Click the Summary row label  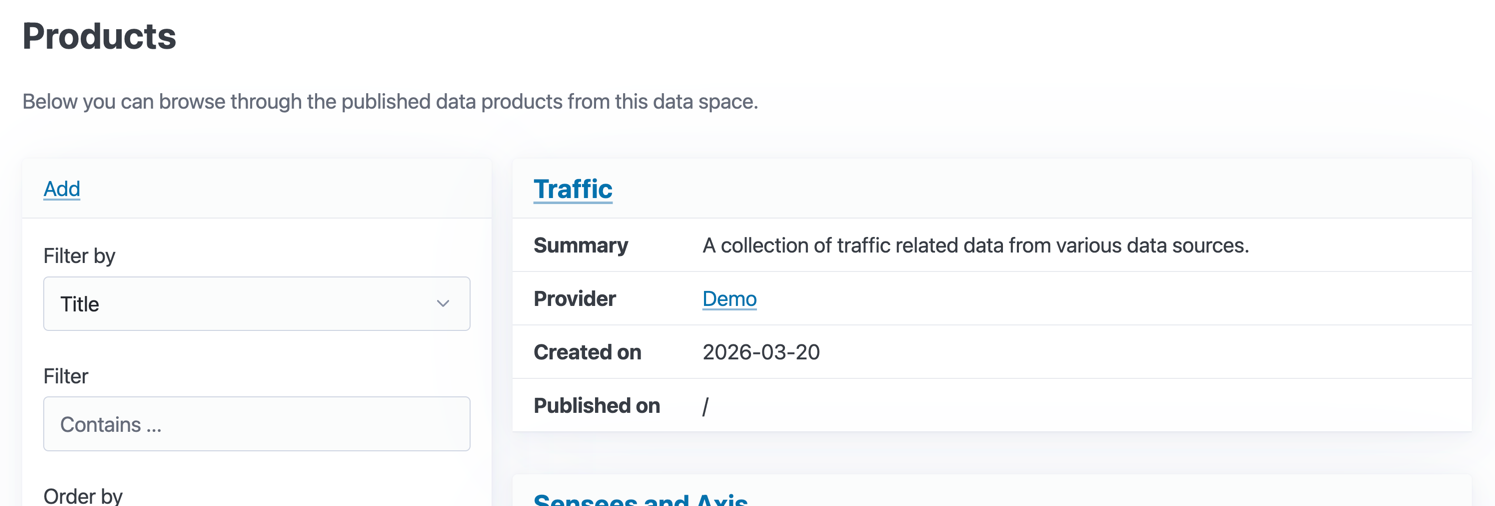point(581,246)
